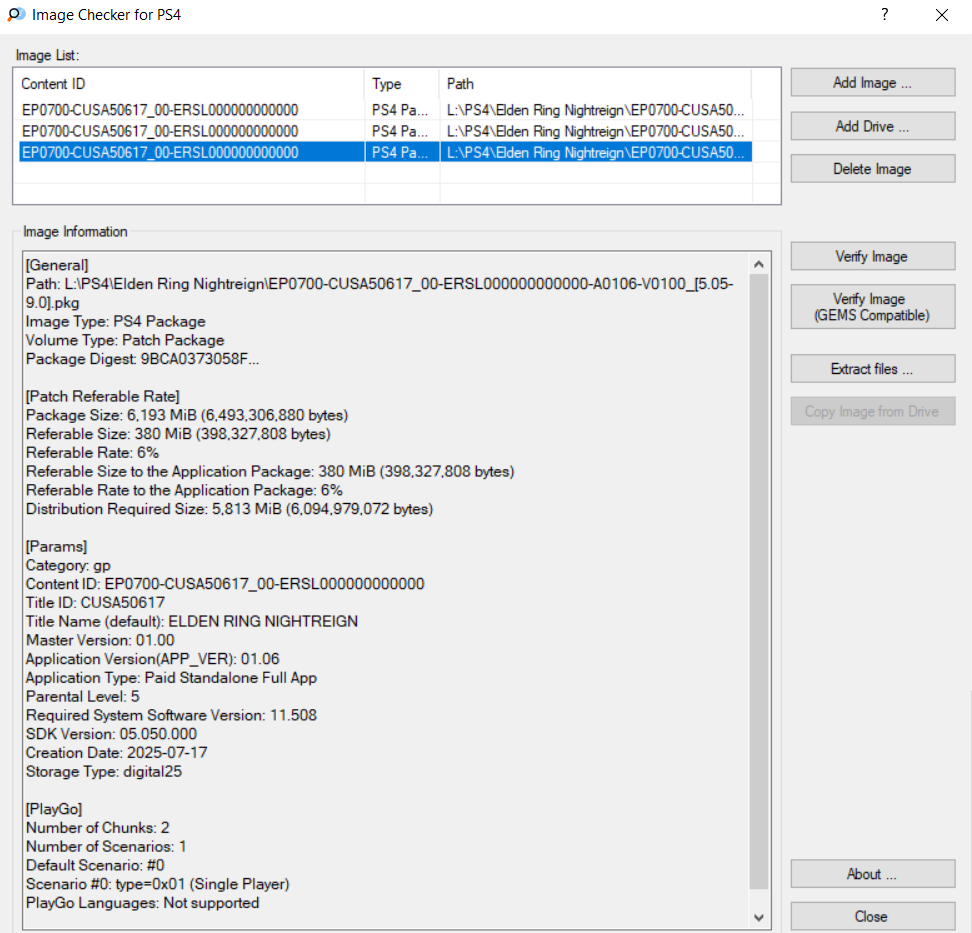Run the plain Verify Image button
Image resolution: width=972 pixels, height=933 pixels.
(872, 257)
